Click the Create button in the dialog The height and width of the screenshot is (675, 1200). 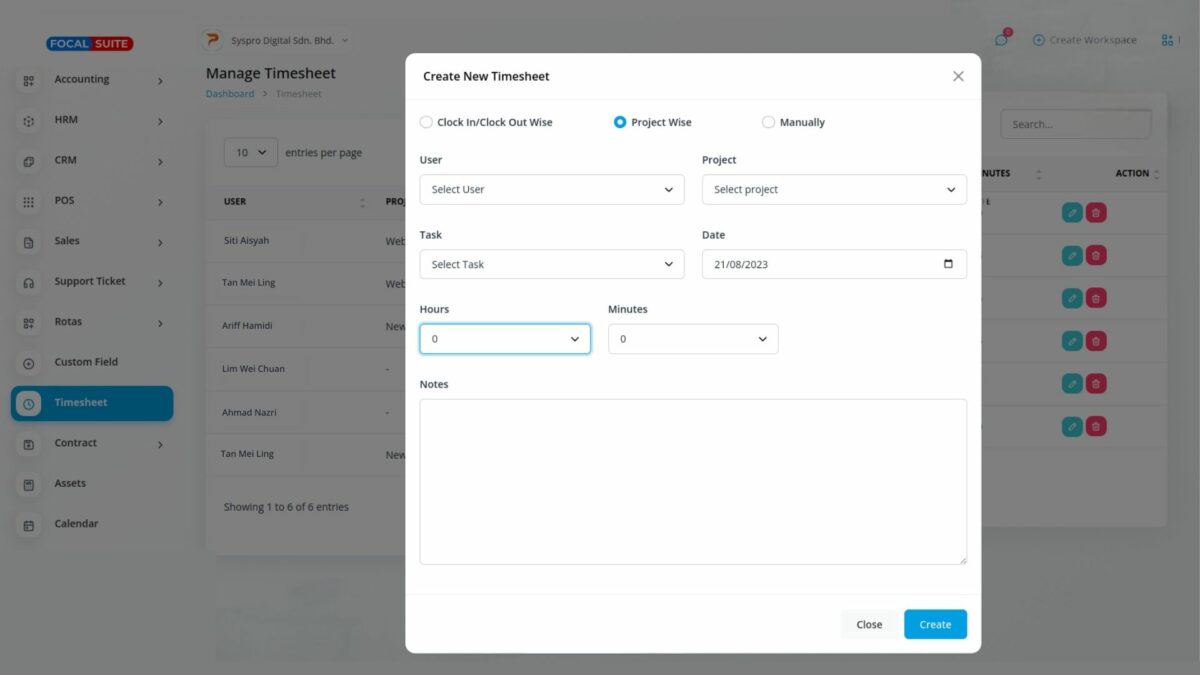point(934,623)
